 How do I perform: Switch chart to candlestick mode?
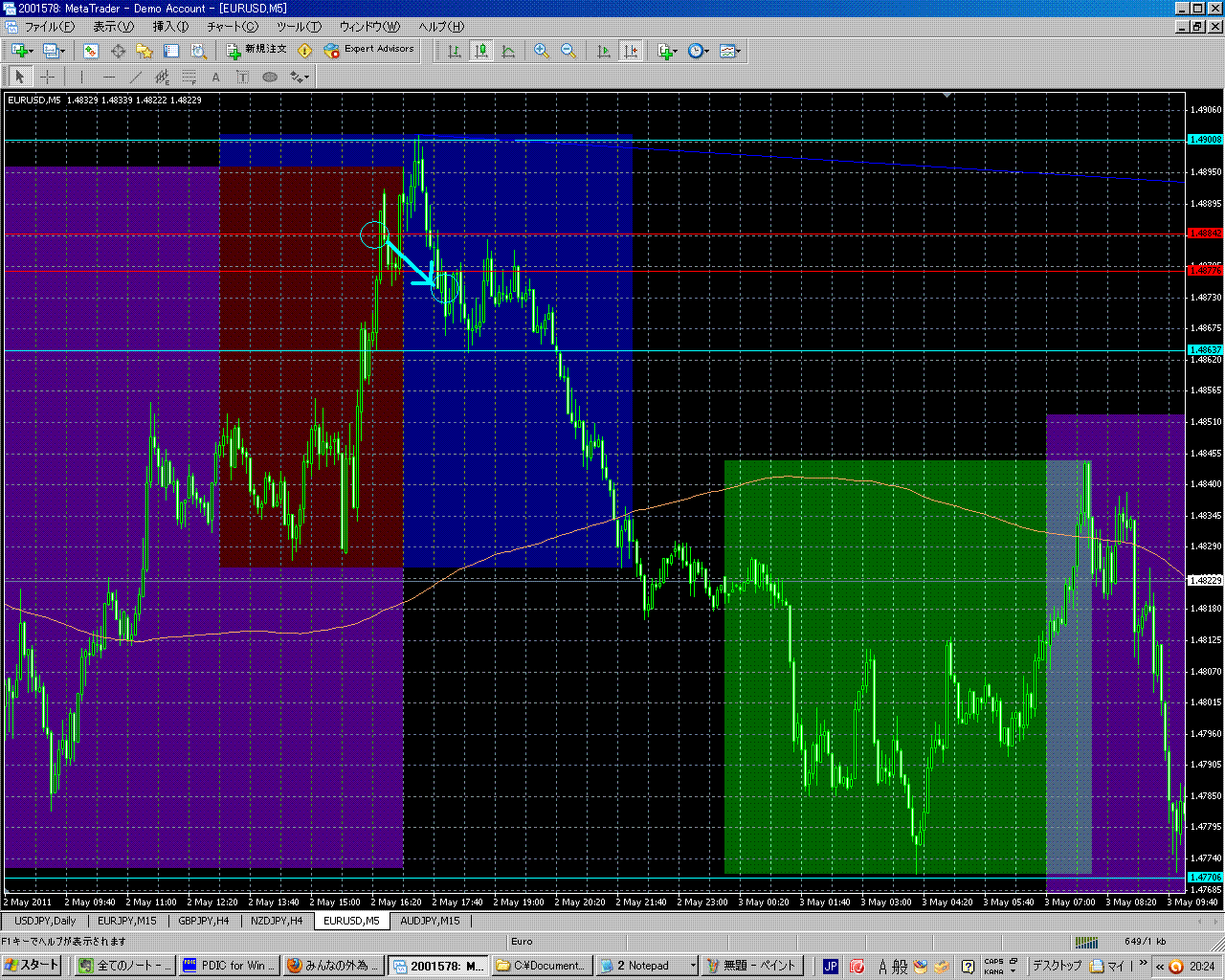pyautogui.click(x=481, y=51)
